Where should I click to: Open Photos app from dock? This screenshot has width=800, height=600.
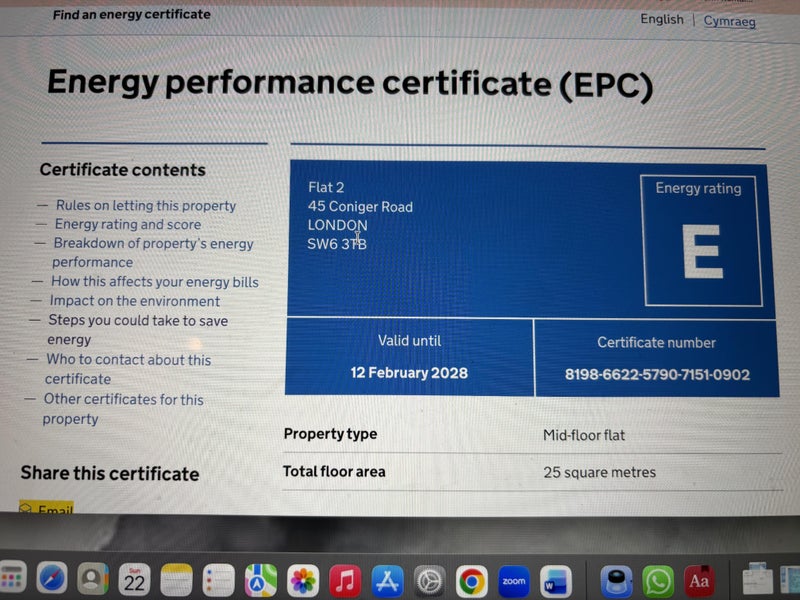303,578
